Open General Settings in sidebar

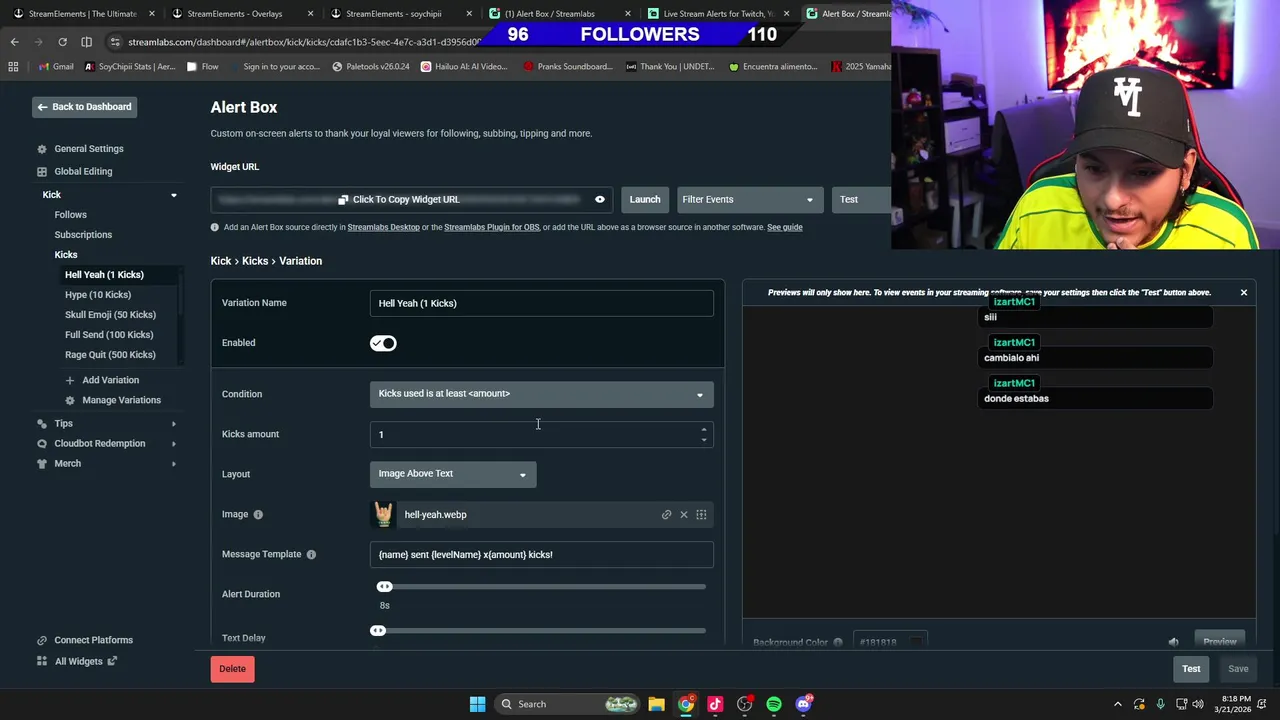pos(89,149)
